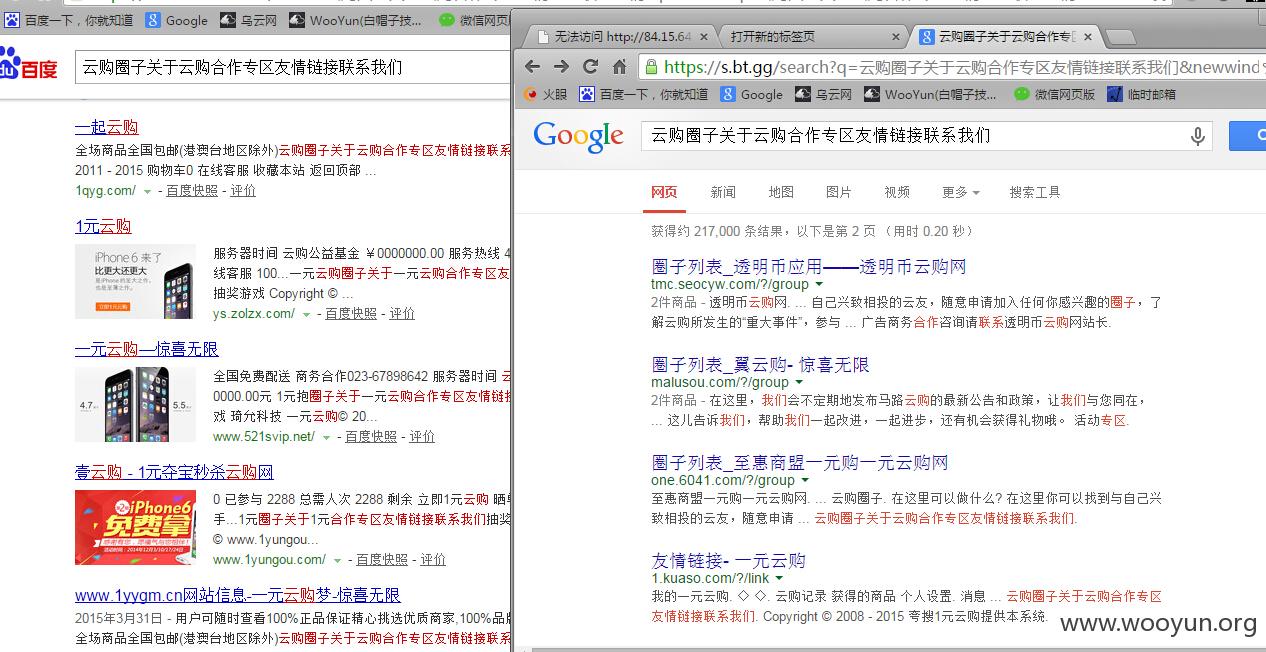Screen dimensions: 1266x652
Task: Expand arrow next to www.521svip.net/ in Baidu
Action: [x=326, y=437]
